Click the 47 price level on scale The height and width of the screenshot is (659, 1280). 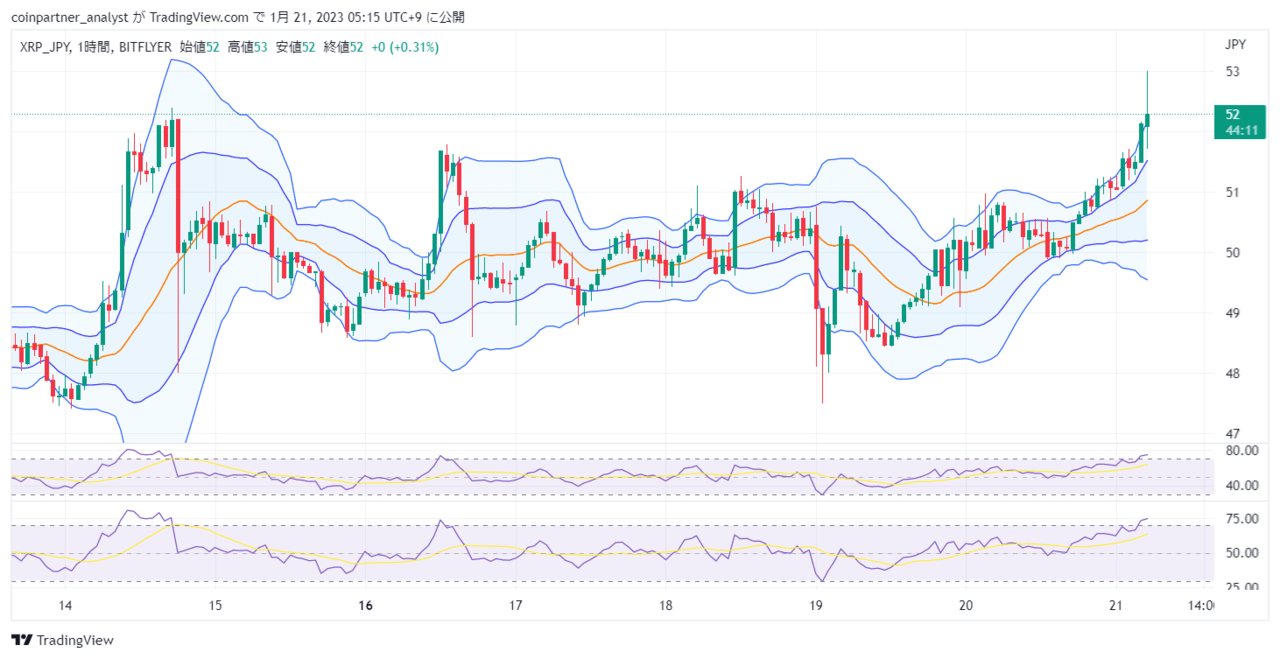1232,434
